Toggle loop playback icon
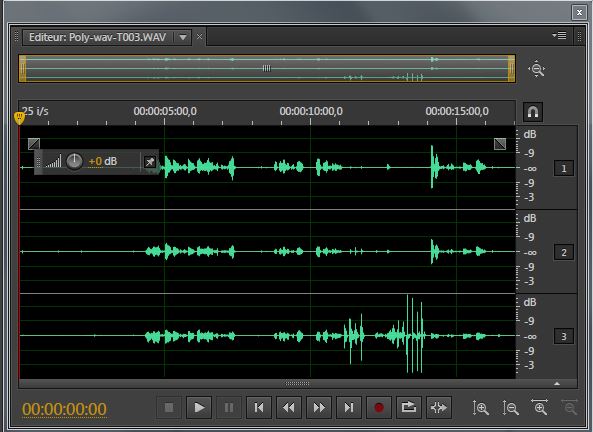Screen dimensions: 593x432 (408, 407)
